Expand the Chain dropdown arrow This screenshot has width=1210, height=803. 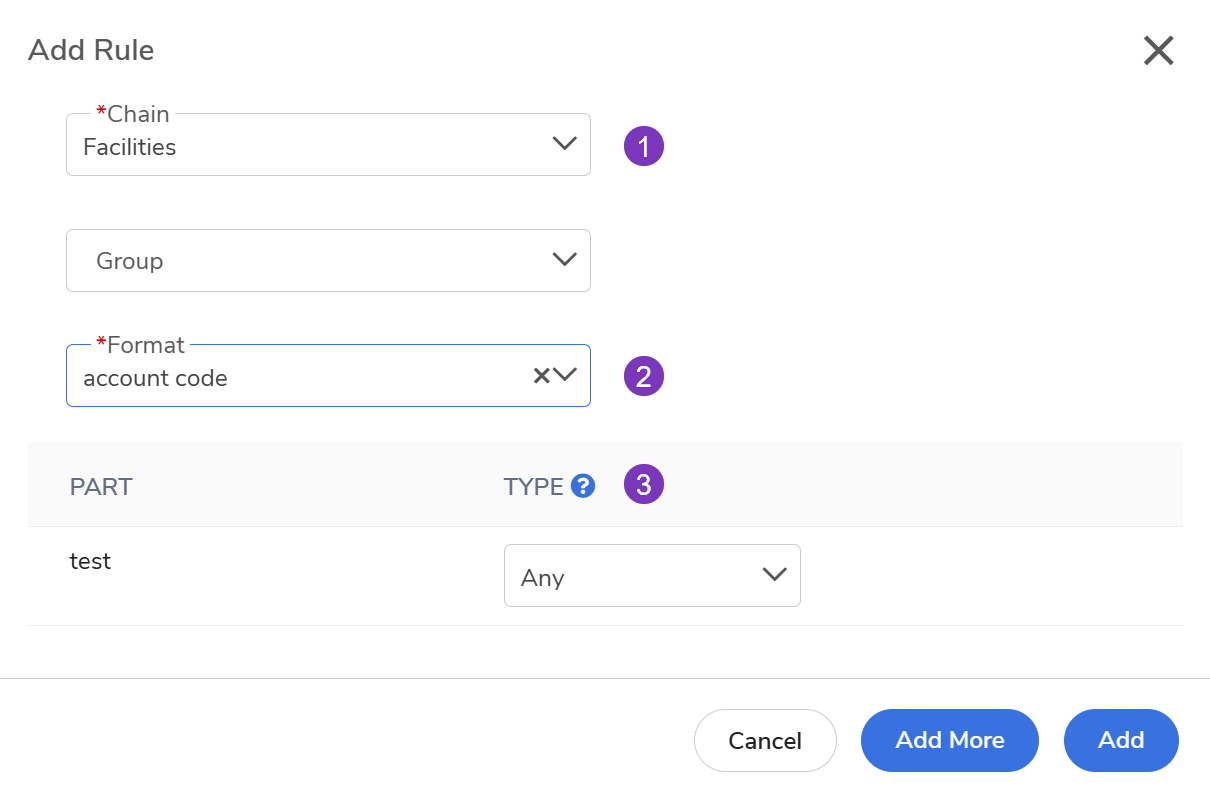click(564, 144)
